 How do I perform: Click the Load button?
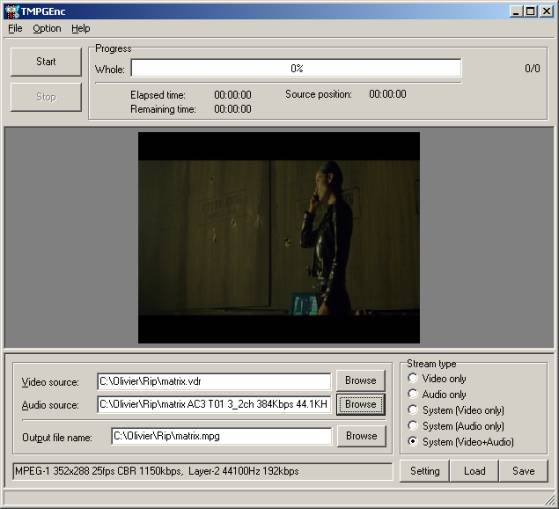click(x=475, y=471)
